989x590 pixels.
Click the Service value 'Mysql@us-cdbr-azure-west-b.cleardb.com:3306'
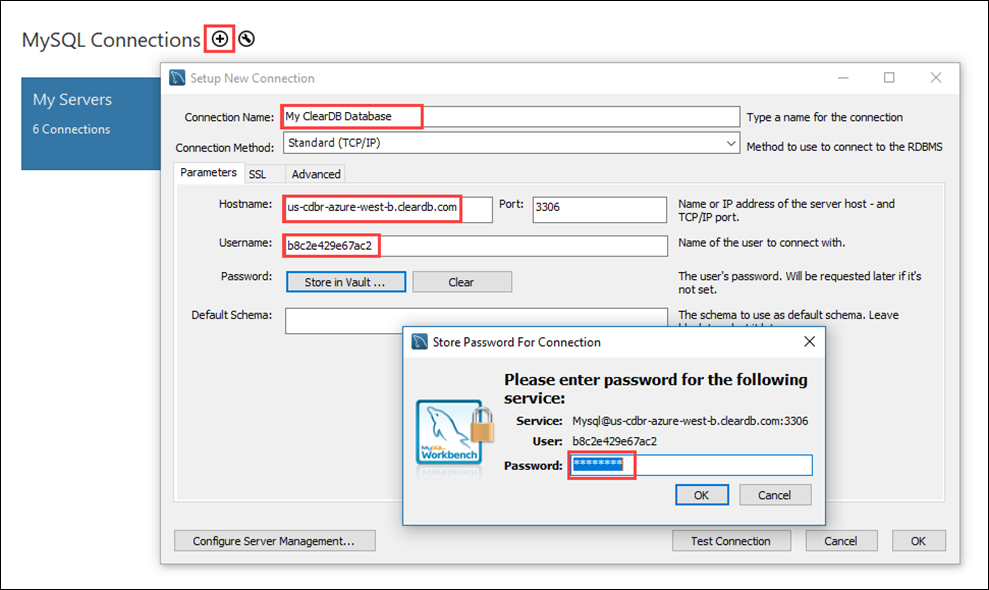[690, 421]
